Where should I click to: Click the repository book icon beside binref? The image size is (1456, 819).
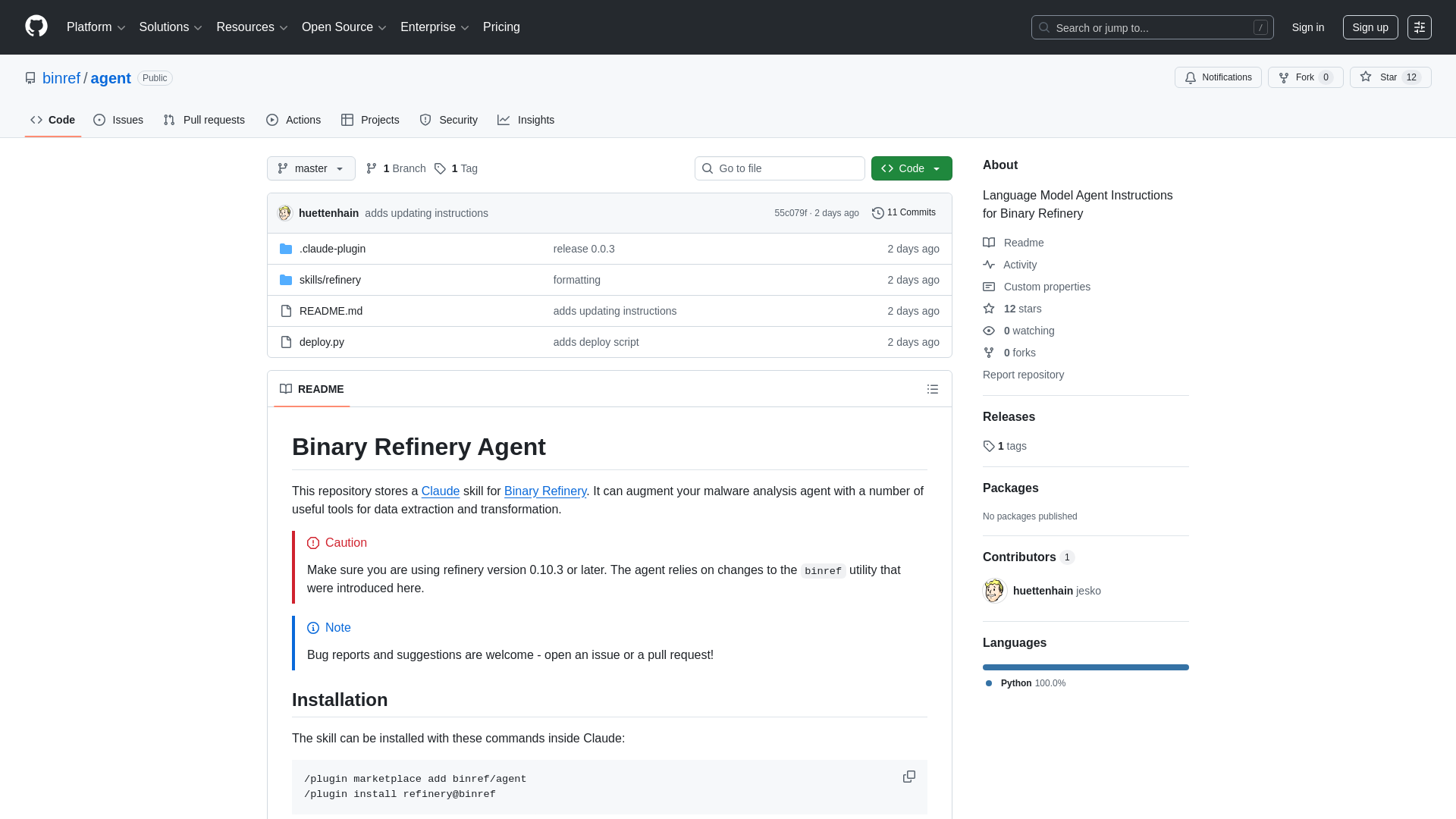(30, 77)
